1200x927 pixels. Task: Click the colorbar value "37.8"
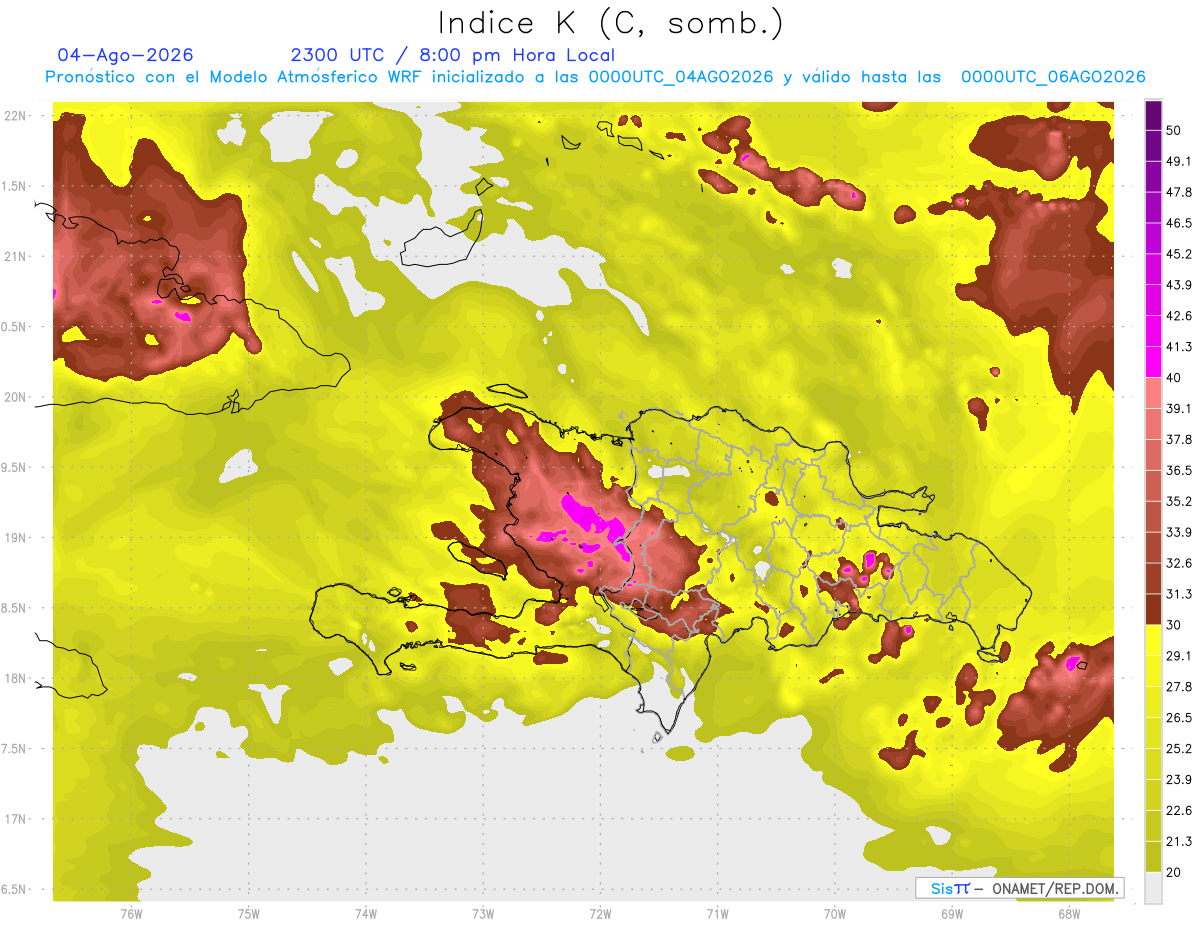tap(1179, 440)
